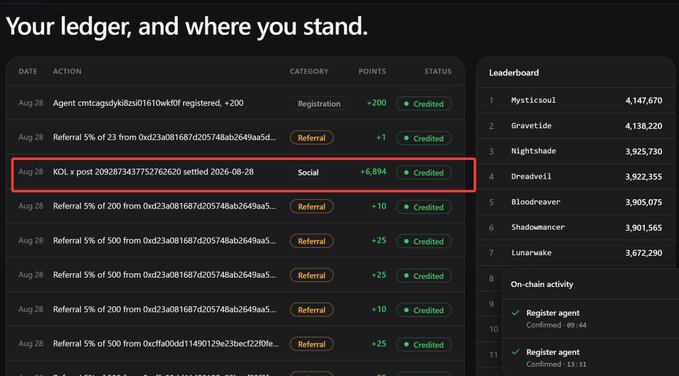Viewport: 679px width, 376px height.
Task: Click the +200 points value
Action: point(376,103)
